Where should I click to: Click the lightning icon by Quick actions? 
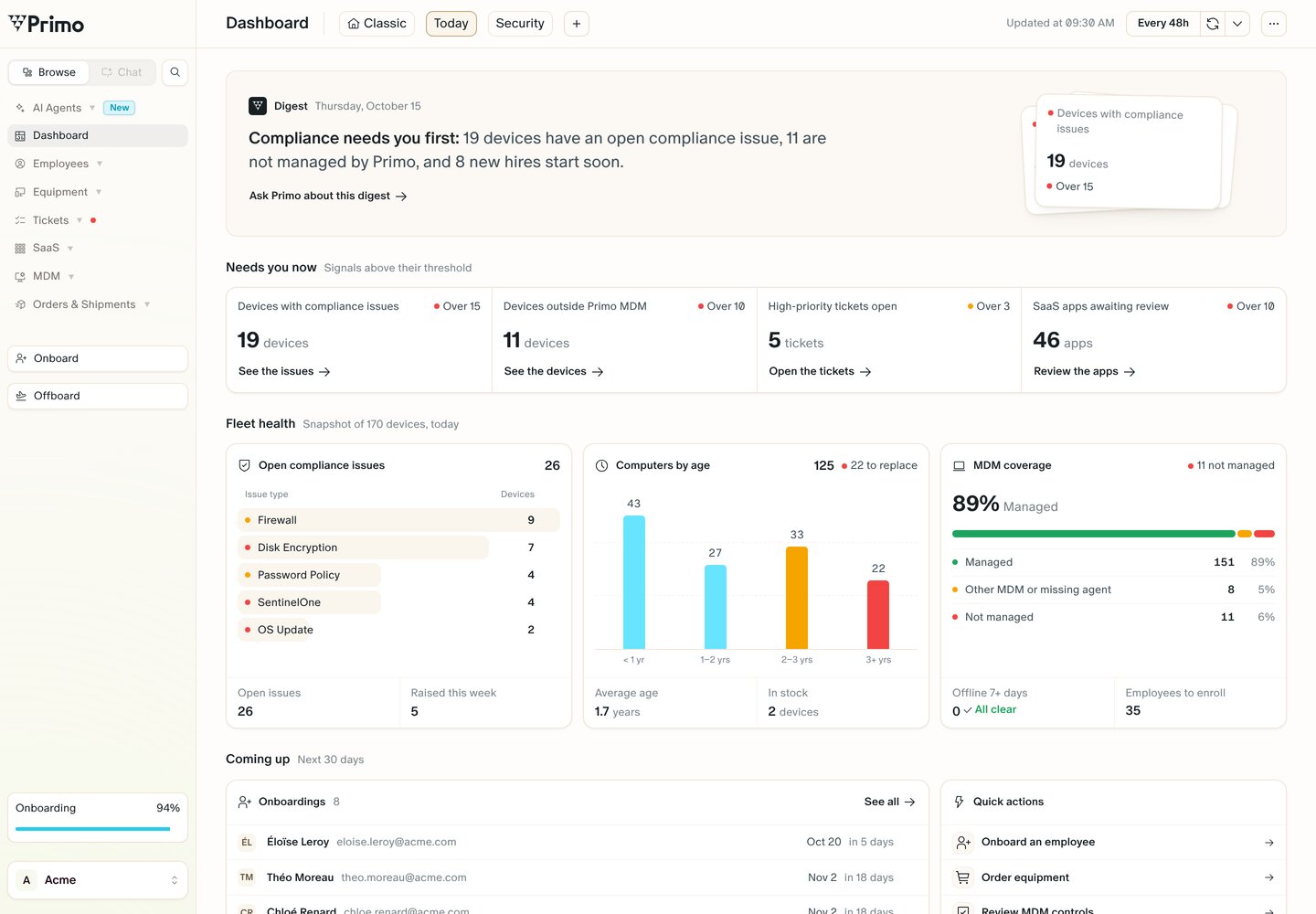pyautogui.click(x=959, y=802)
